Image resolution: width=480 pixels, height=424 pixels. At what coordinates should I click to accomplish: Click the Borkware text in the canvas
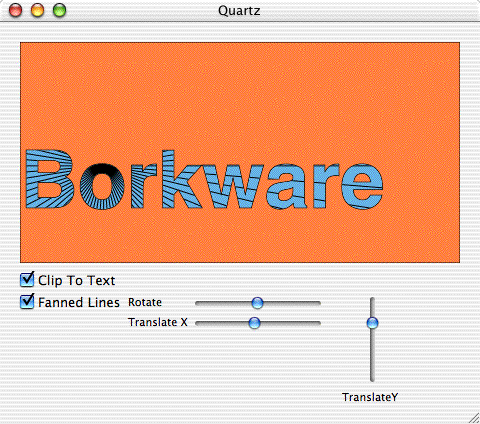pyautogui.click(x=204, y=180)
